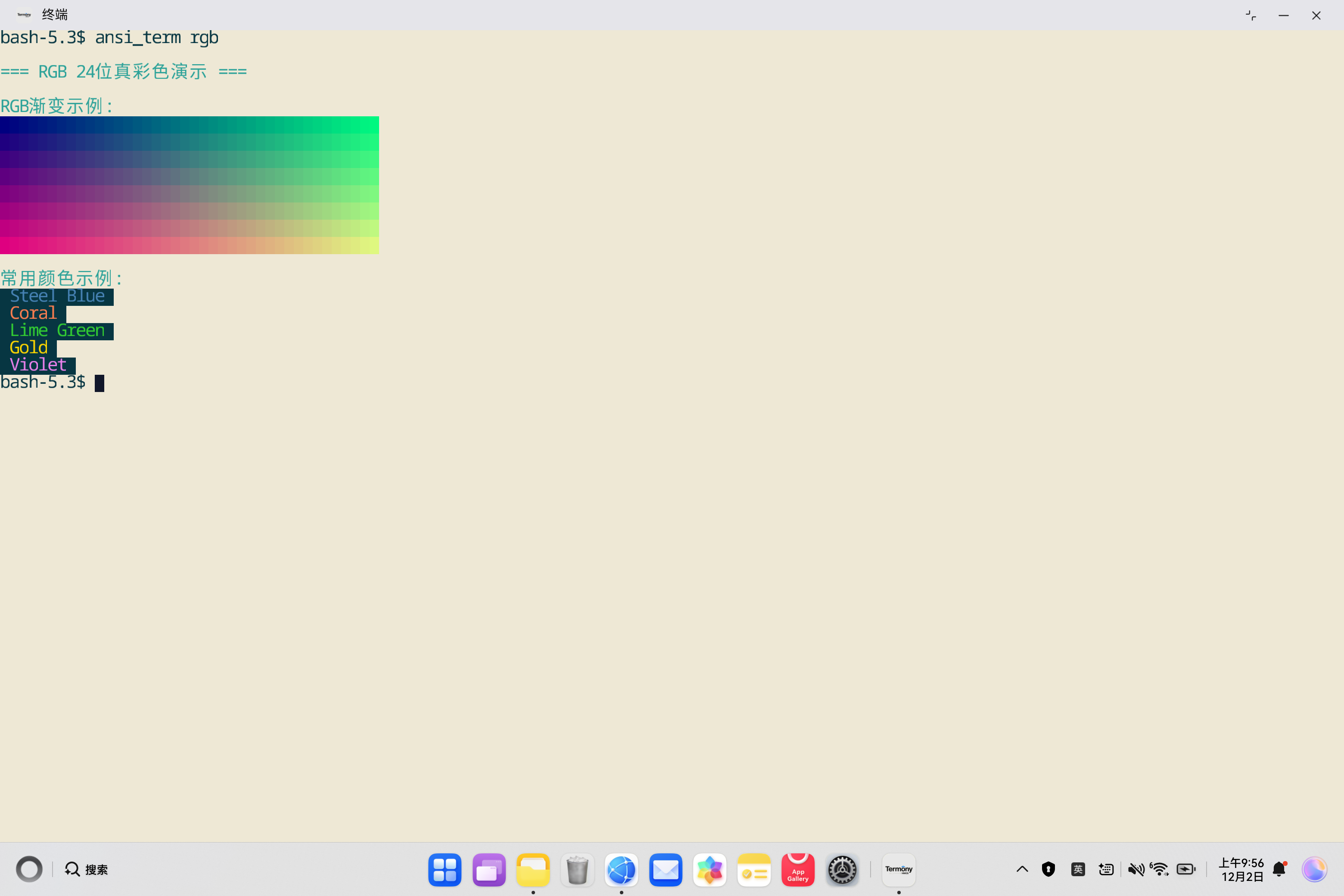Launch App Gallery from the dock

tap(798, 870)
